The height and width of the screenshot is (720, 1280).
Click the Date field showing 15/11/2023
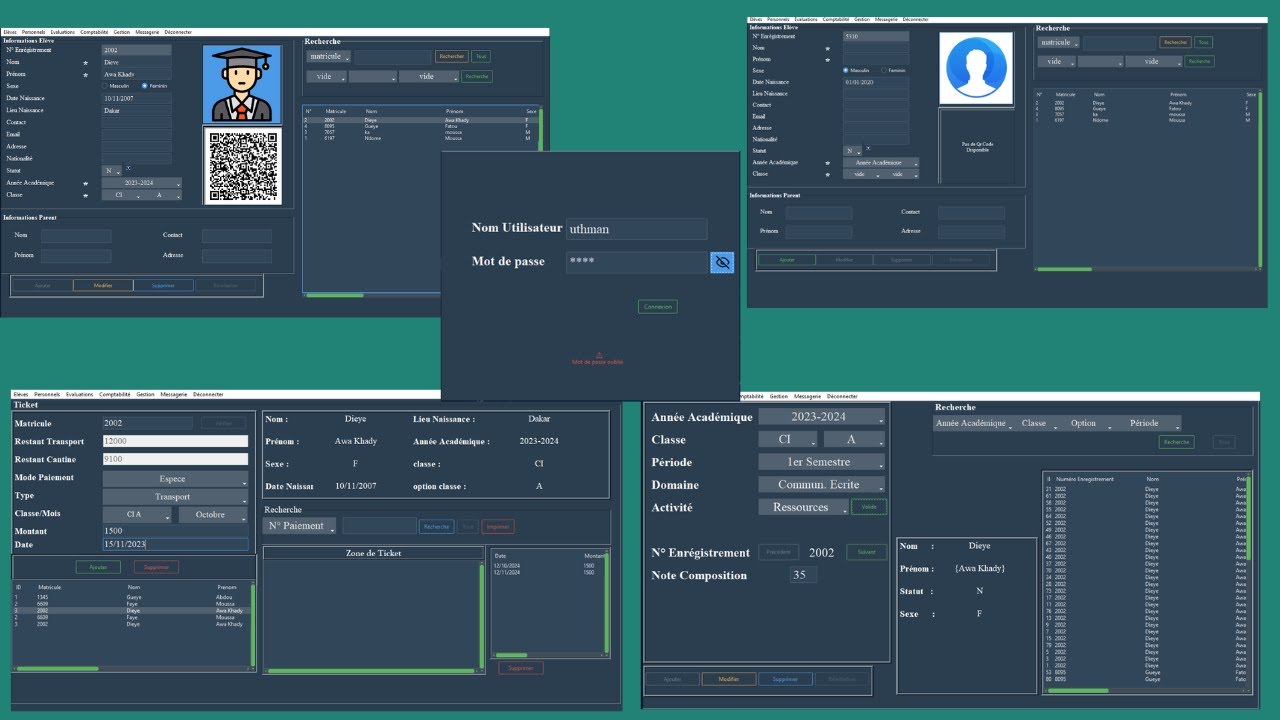click(175, 545)
